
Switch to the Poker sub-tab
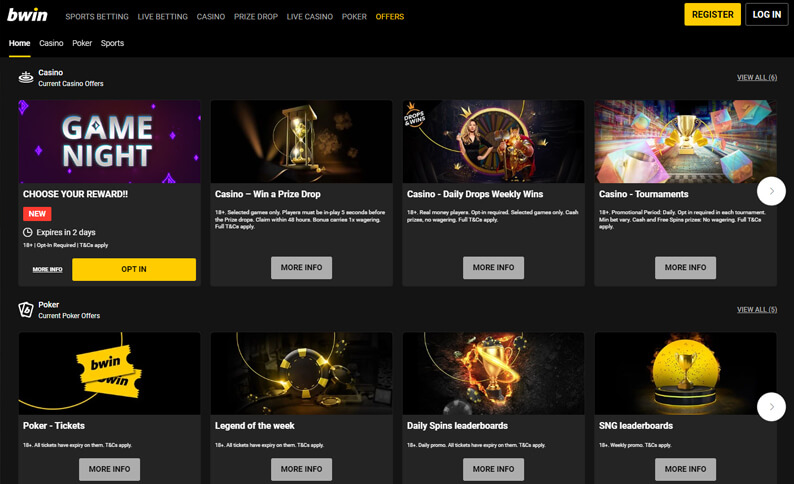[x=82, y=44]
